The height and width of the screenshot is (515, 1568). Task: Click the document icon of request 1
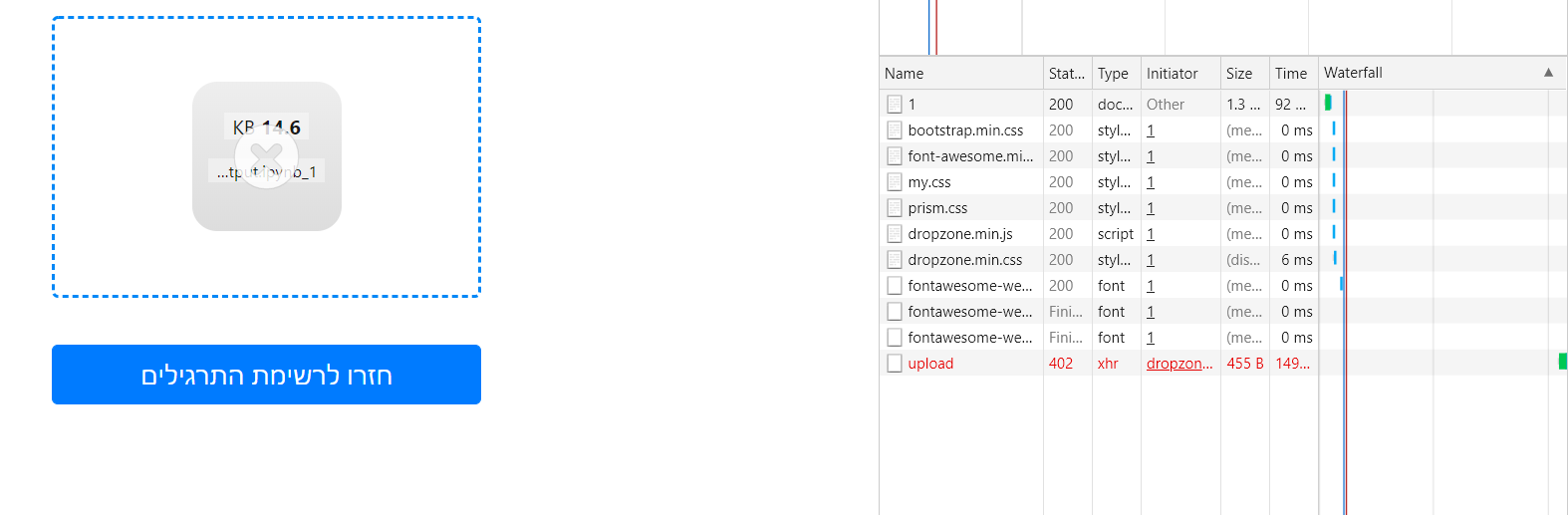(895, 105)
